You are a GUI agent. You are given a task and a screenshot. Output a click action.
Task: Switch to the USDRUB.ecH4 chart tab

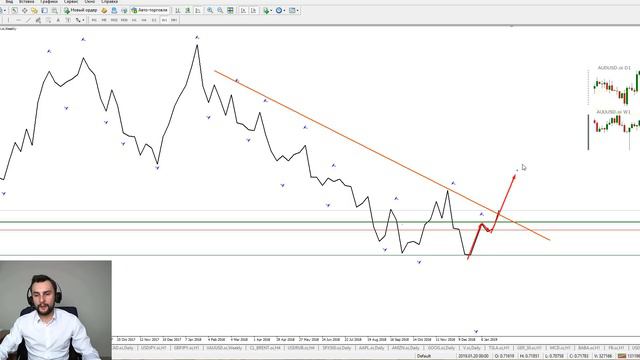(x=301, y=348)
